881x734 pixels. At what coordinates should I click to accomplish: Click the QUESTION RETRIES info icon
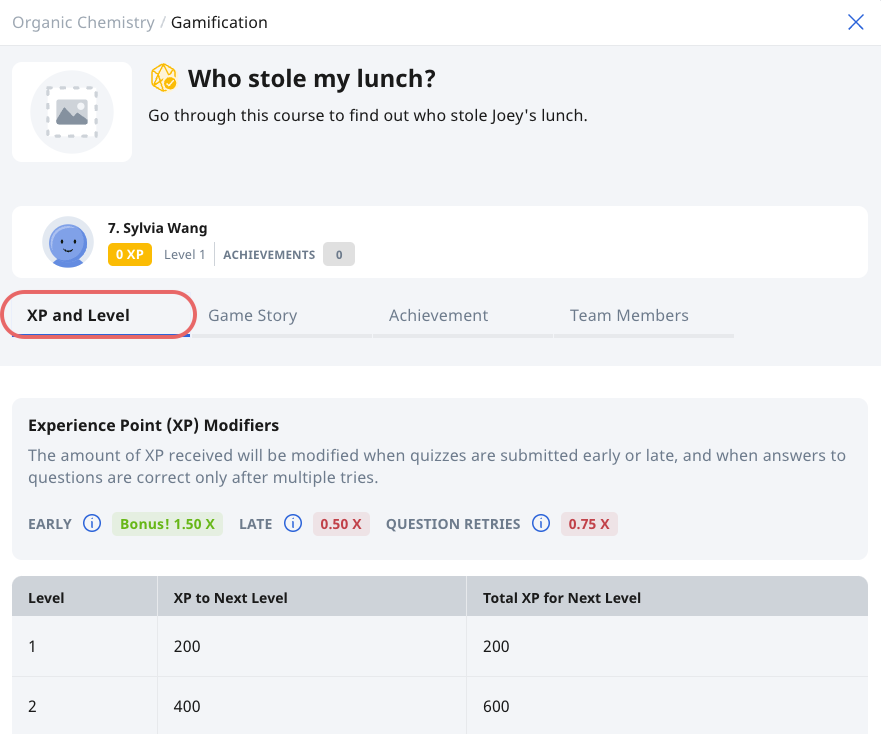tap(541, 523)
